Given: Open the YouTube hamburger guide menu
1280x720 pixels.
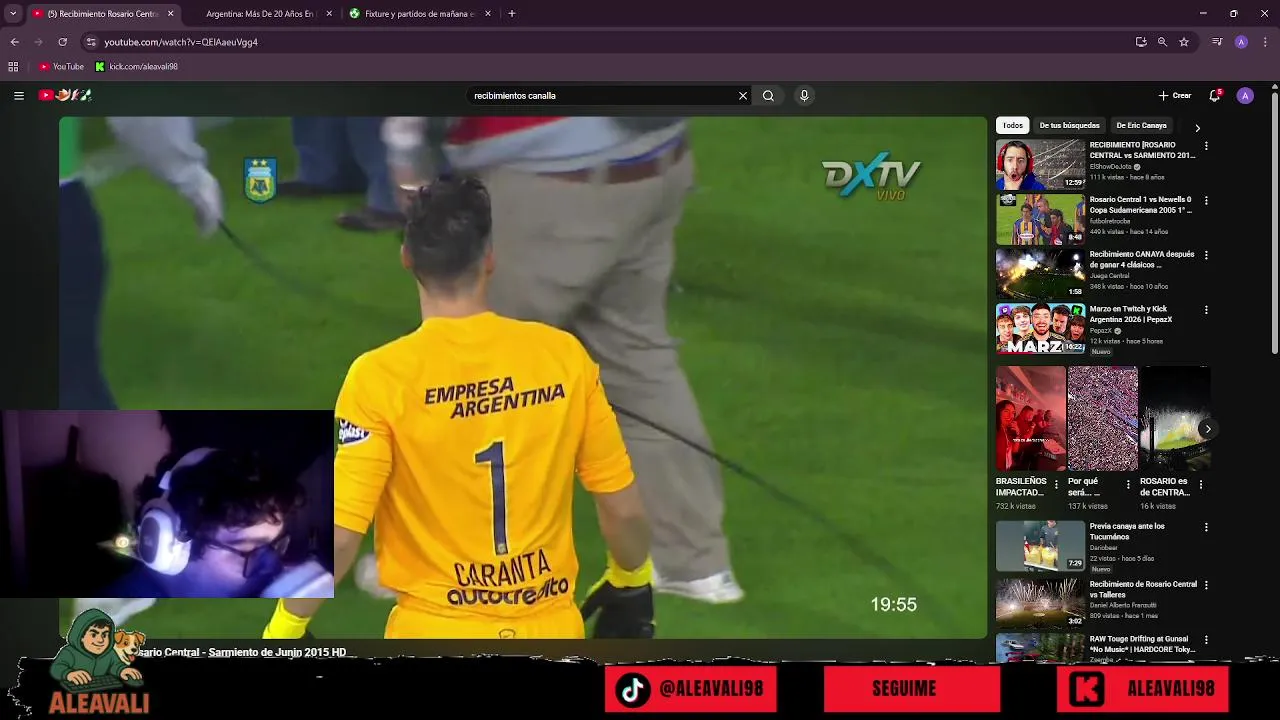Looking at the screenshot, I should pos(19,96).
